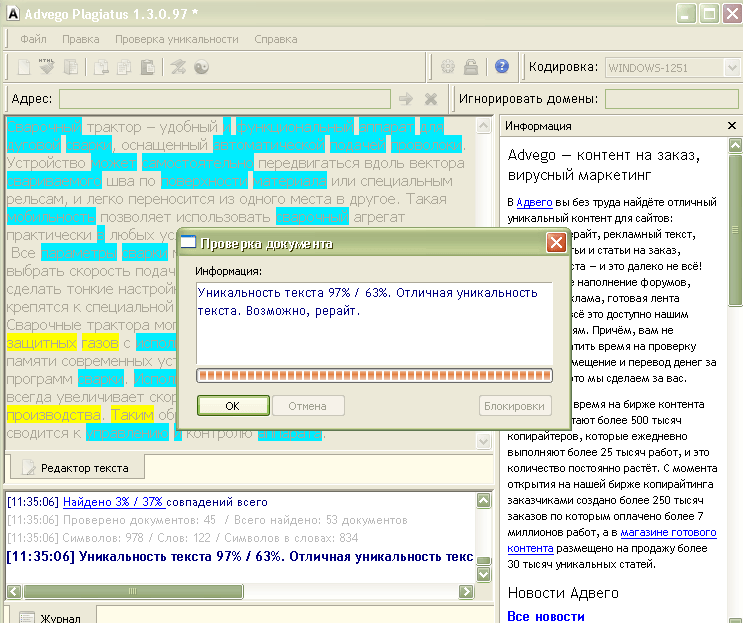Viewport: 745px width, 626px height.
Task: Open settings via the gear icon
Action: (448, 67)
